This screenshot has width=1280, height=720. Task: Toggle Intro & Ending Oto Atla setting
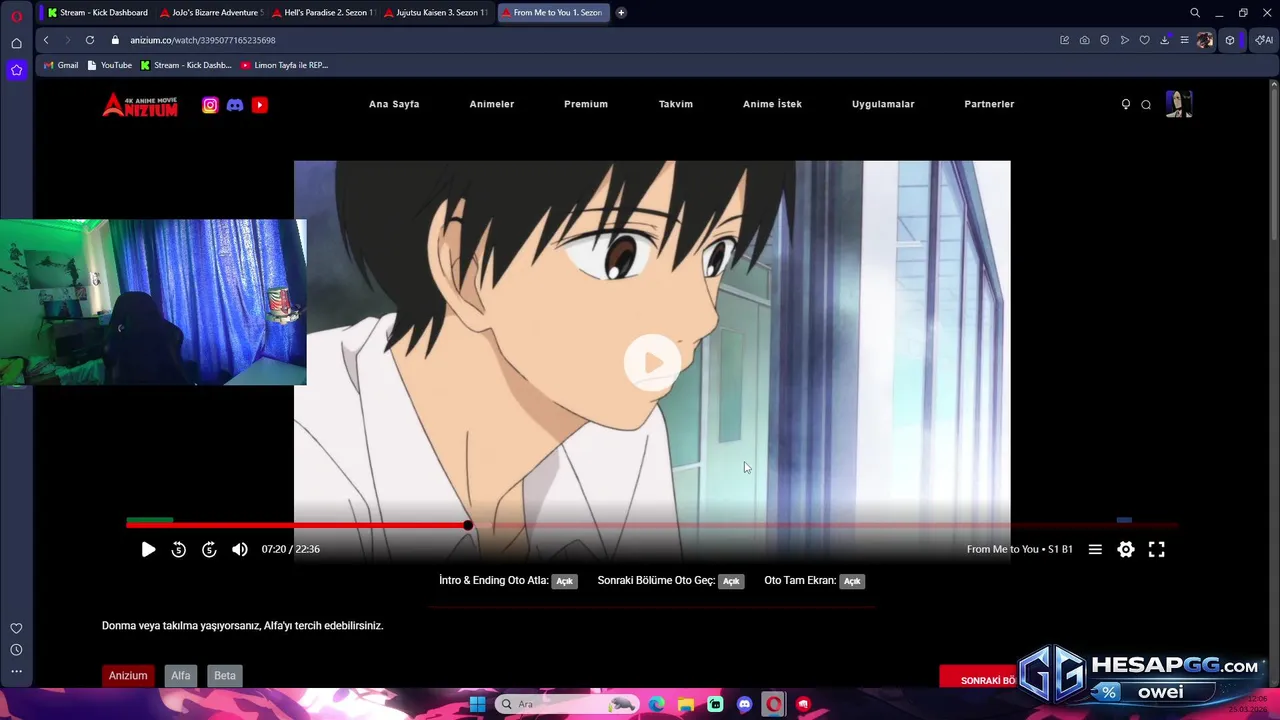click(x=565, y=581)
